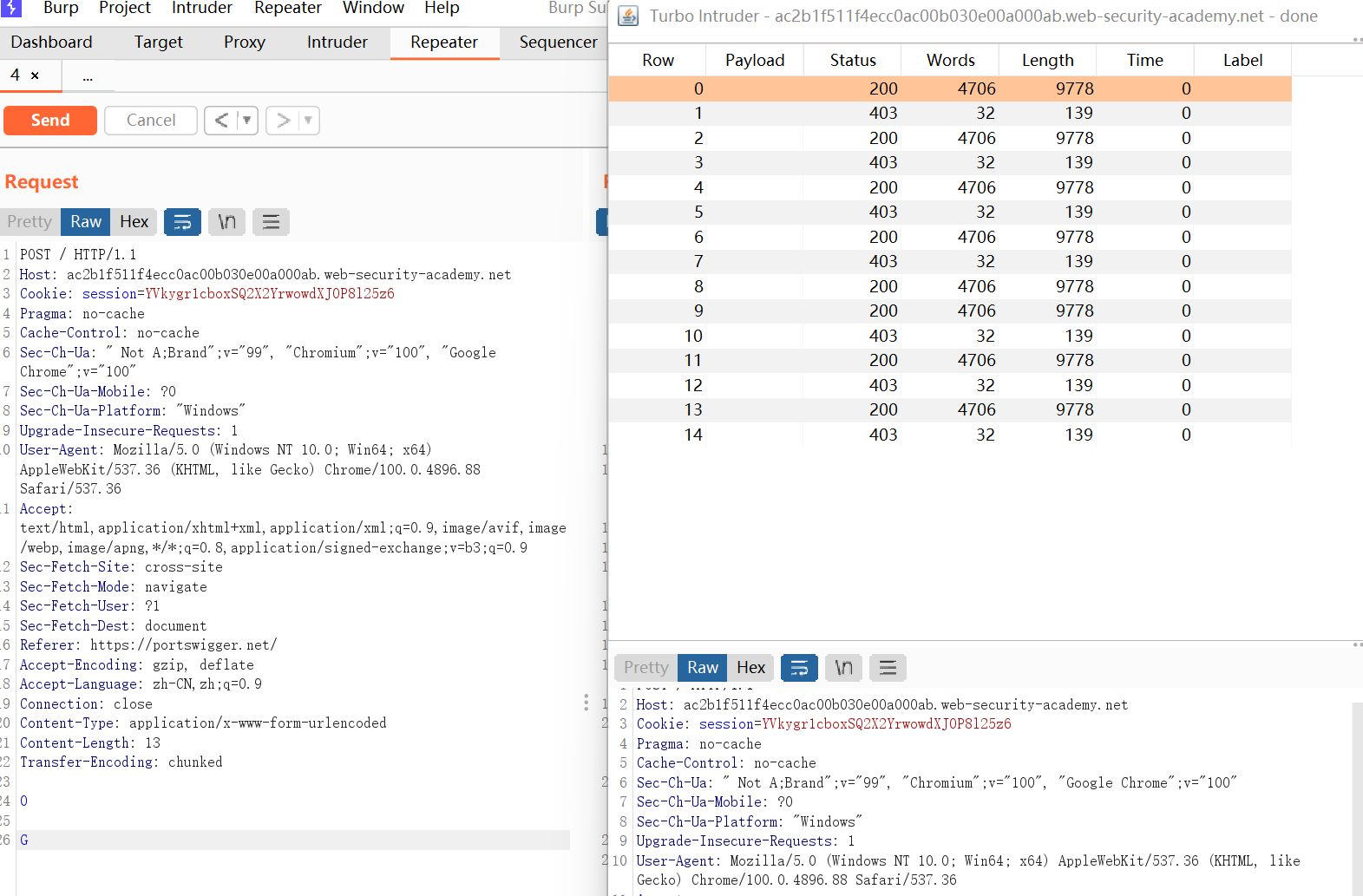Switch to the Target tab

click(159, 43)
